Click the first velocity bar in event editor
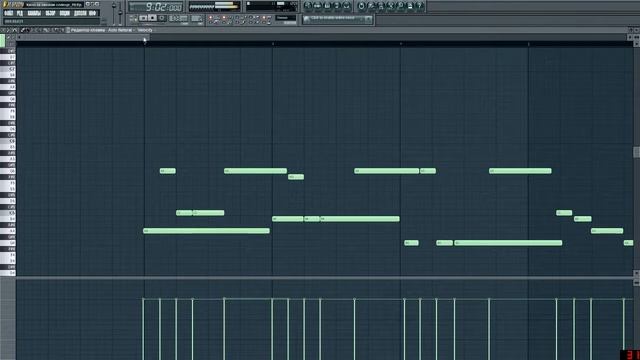 pyautogui.click(x=143, y=329)
